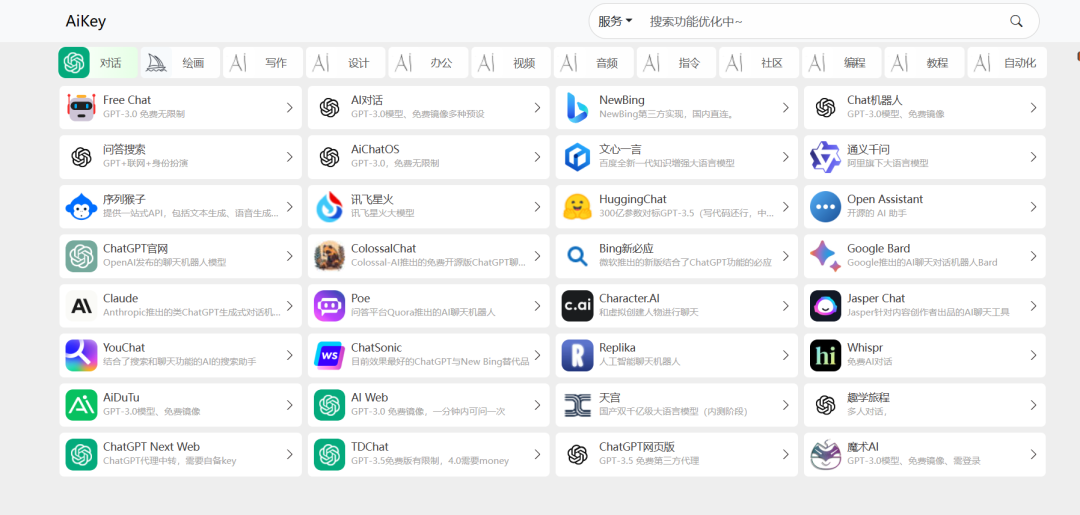Click the Google Bard sparkle icon
Viewport: 1080px width, 515px height.
tap(825, 256)
